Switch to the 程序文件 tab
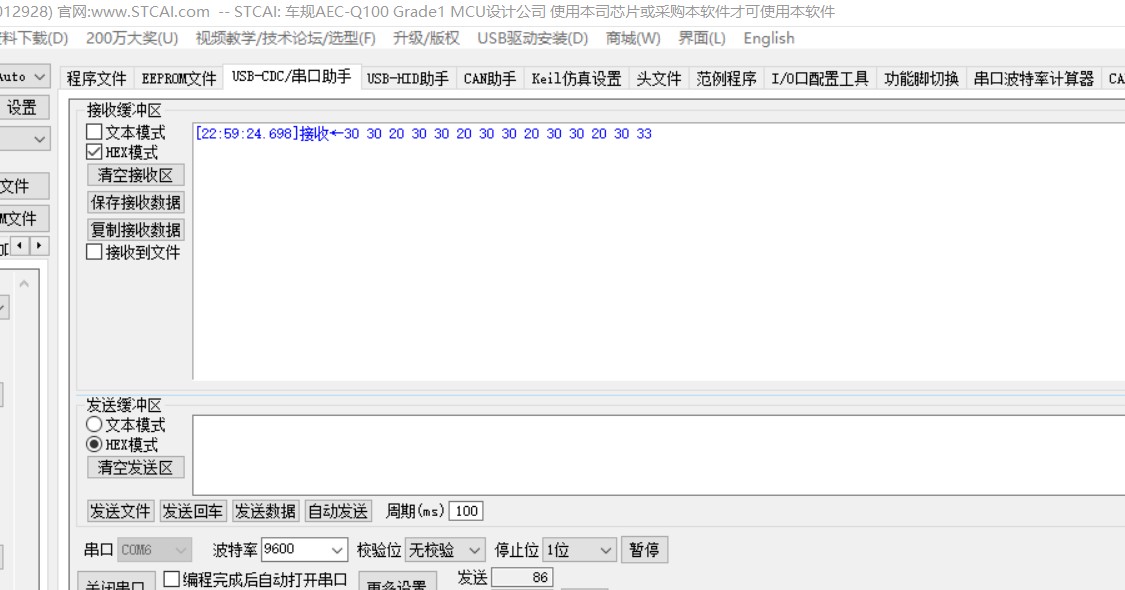This screenshot has height=590, width=1125. (x=96, y=78)
